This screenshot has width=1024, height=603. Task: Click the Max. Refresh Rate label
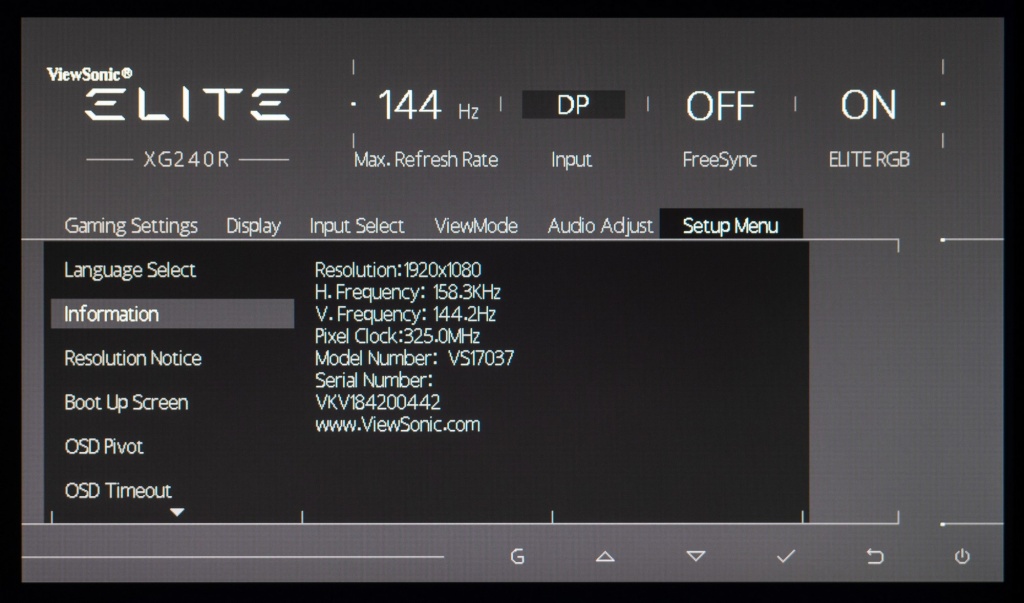[426, 159]
